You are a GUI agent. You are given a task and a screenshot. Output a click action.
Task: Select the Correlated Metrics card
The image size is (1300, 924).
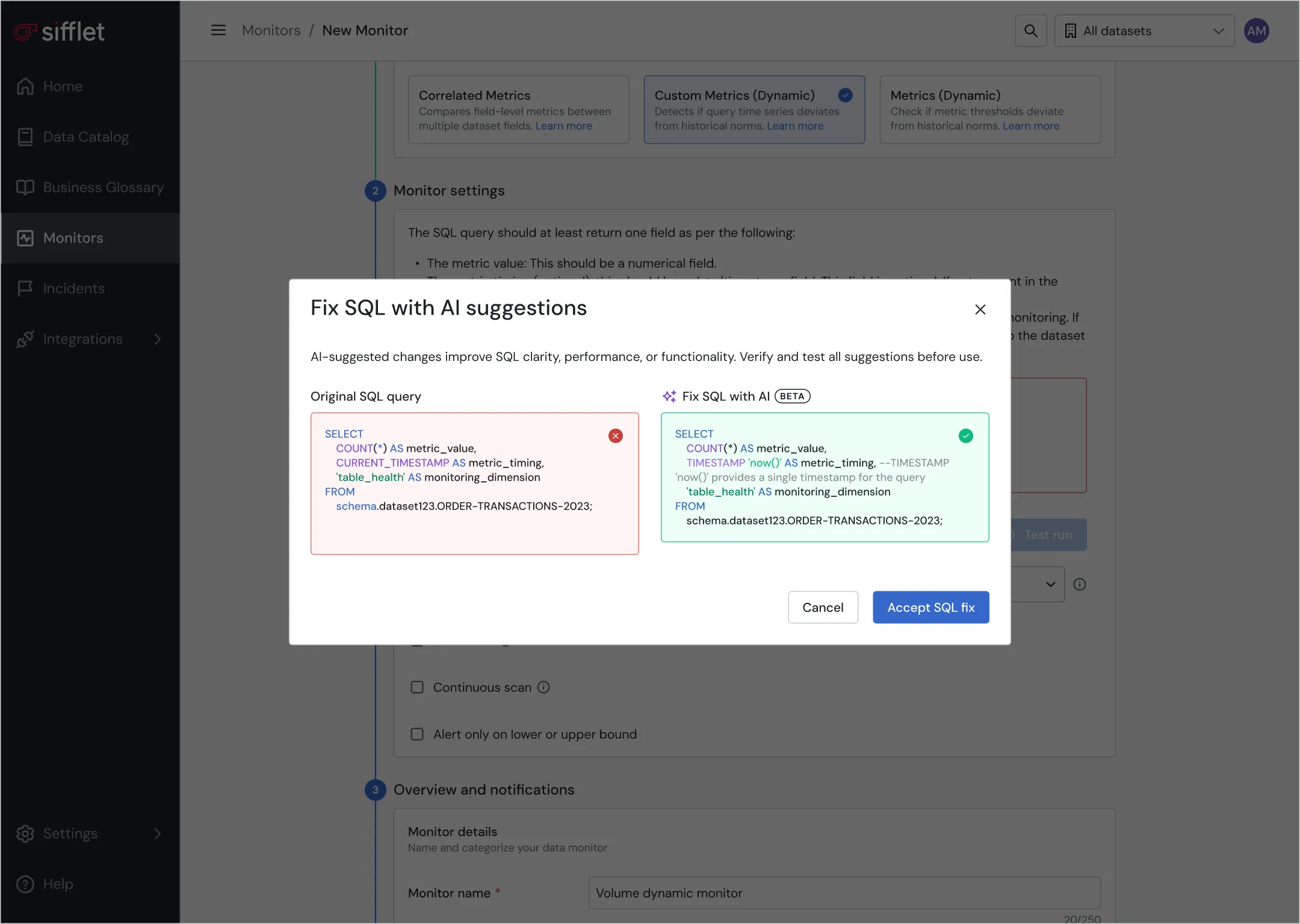pyautogui.click(x=518, y=109)
